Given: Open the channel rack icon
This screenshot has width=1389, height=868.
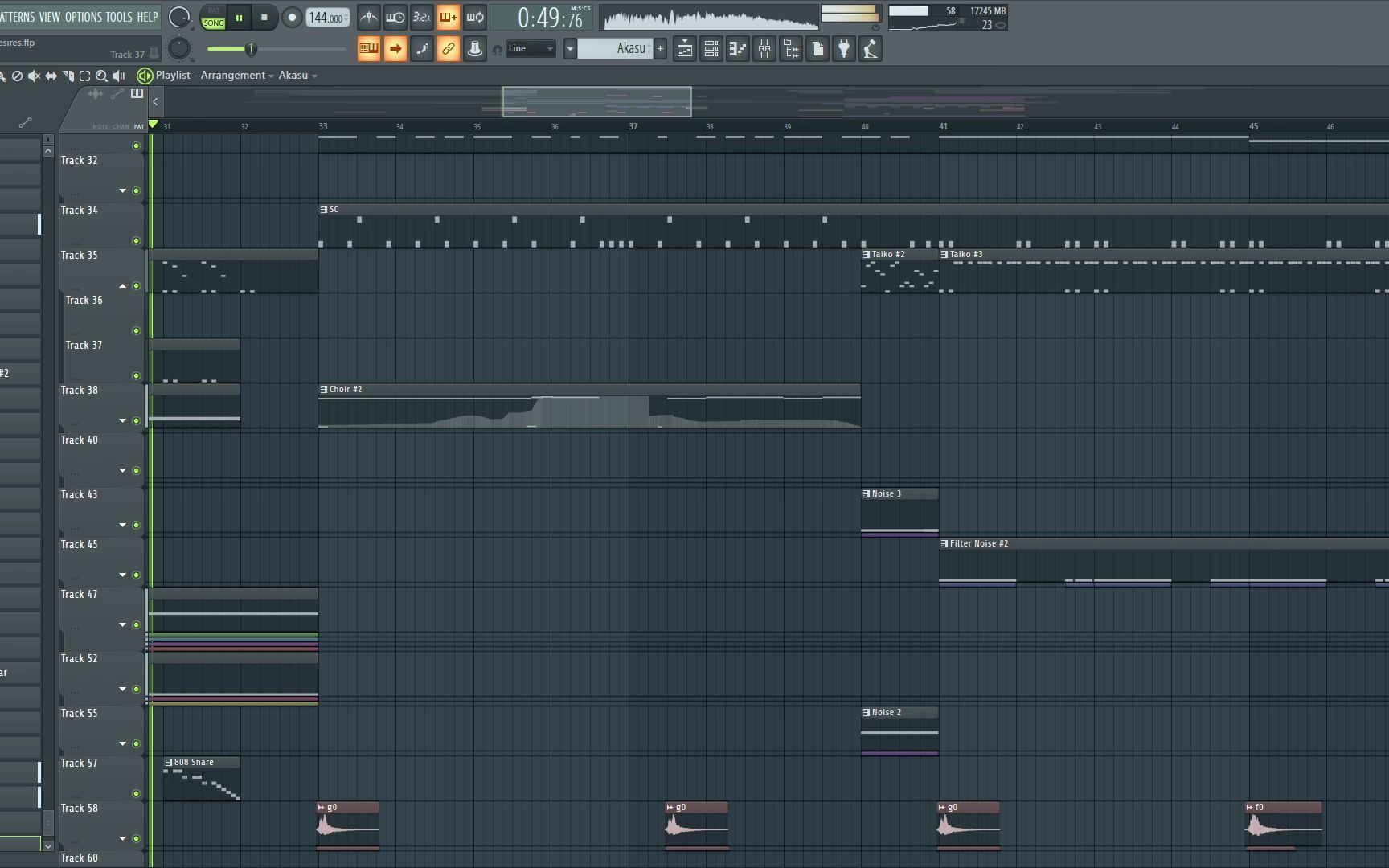Looking at the screenshot, I should 711,49.
